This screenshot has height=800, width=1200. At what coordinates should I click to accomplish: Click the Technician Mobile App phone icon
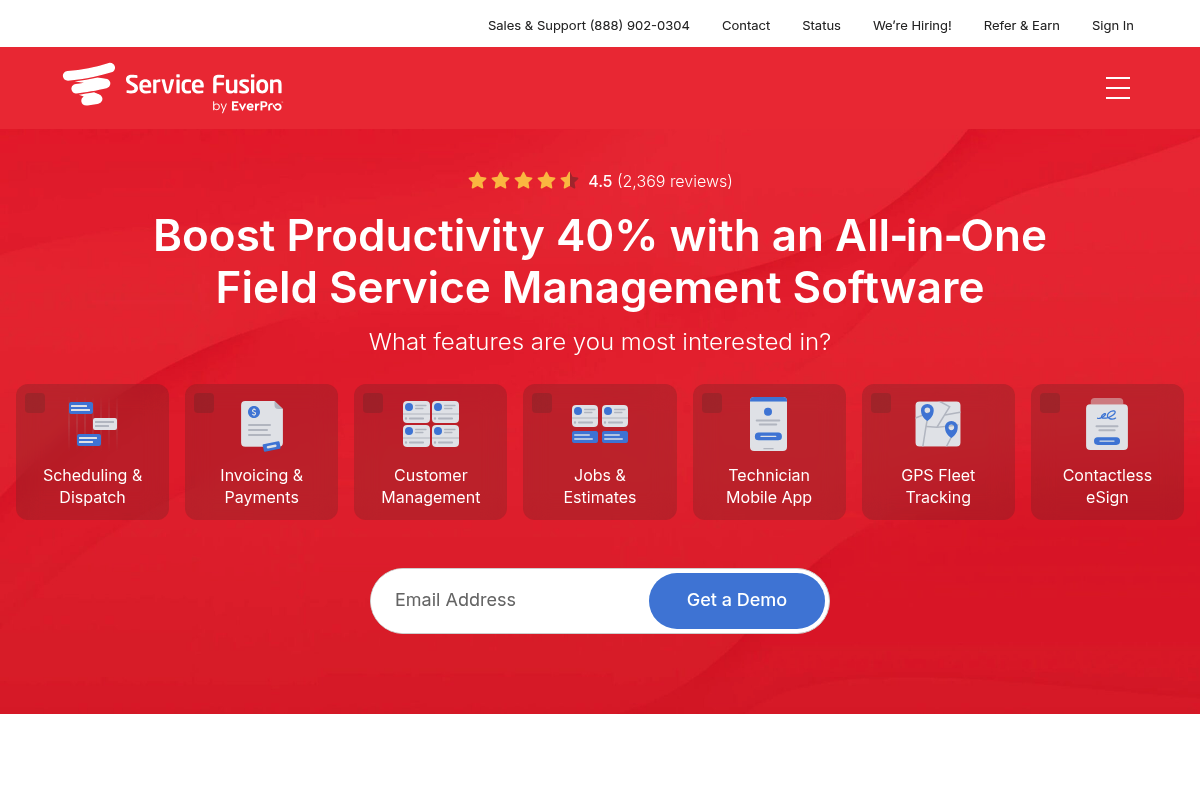[x=768, y=424]
